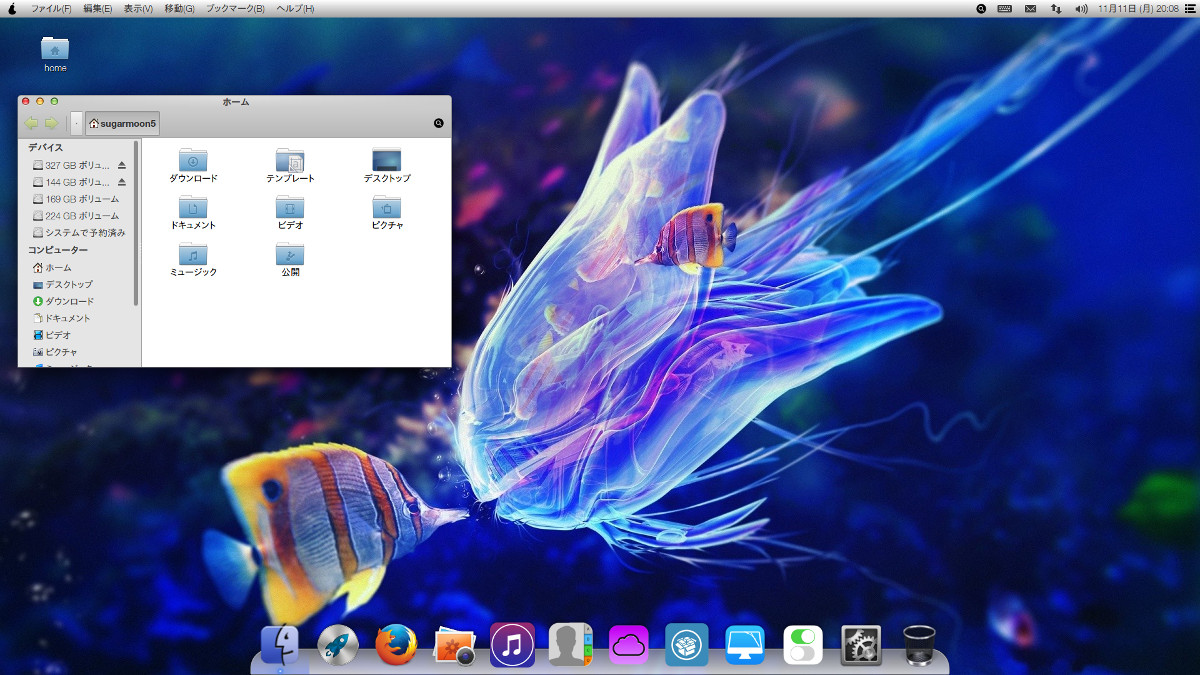Image resolution: width=1200 pixels, height=675 pixels.
Task: Click the sugarmoon5 path button
Action: (123, 123)
